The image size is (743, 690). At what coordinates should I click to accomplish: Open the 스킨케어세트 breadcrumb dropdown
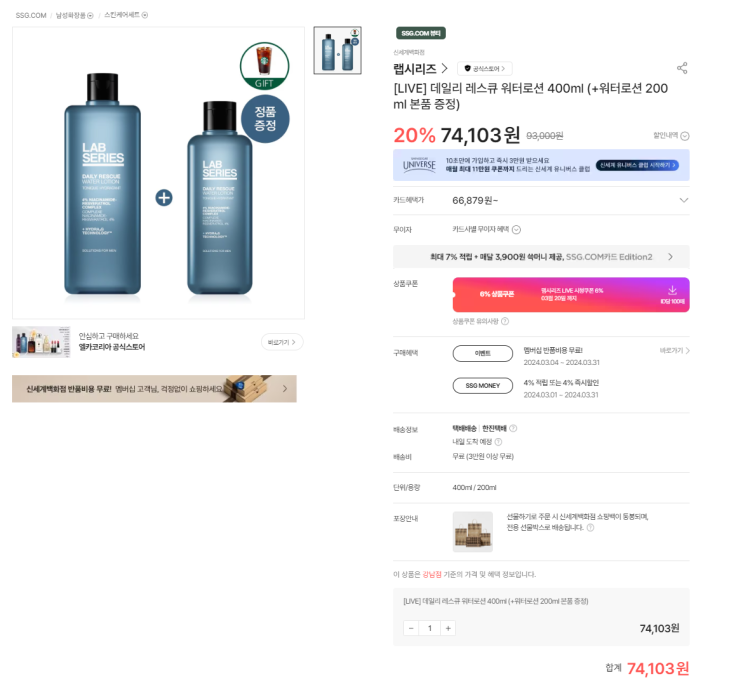(x=144, y=15)
